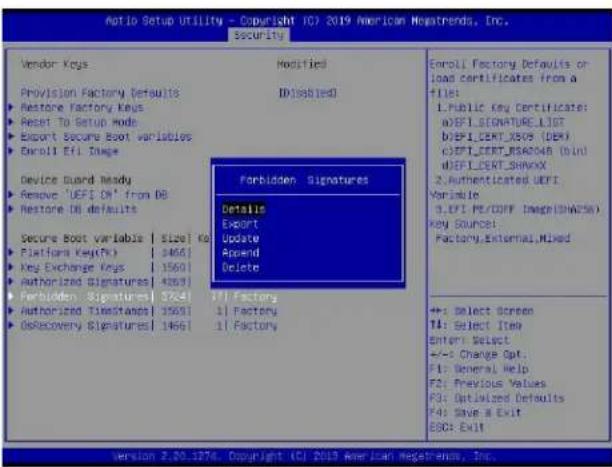The height and width of the screenshot is (467, 612).
Task: Select Provision Factory Defaults option
Action: click(x=100, y=93)
